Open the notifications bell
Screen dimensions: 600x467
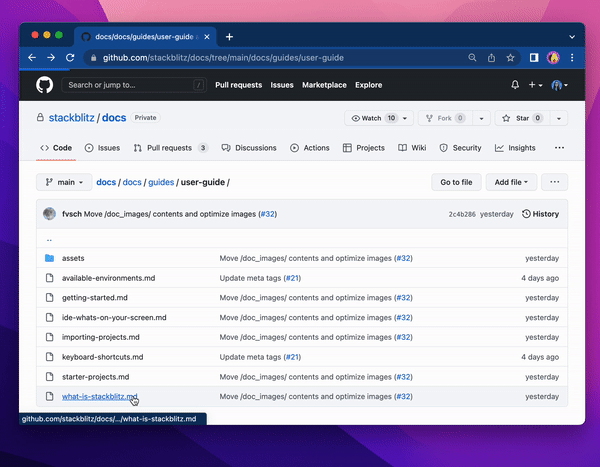(x=515, y=85)
